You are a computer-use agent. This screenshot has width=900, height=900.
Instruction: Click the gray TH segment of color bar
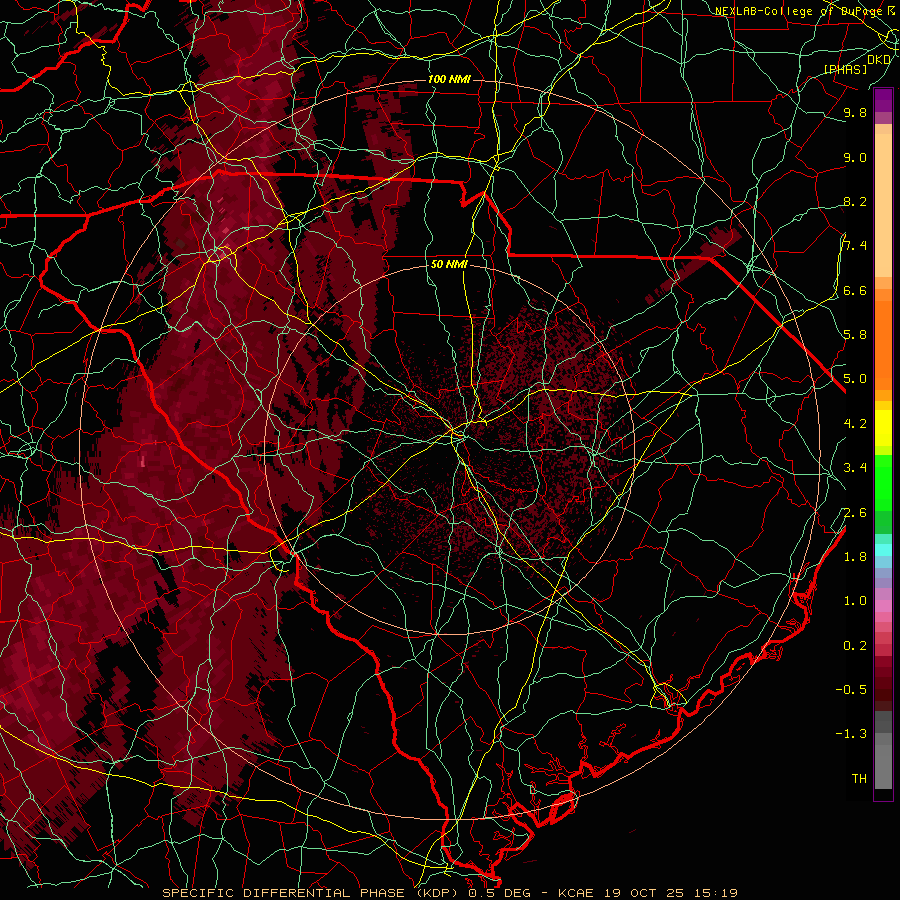pos(883,761)
